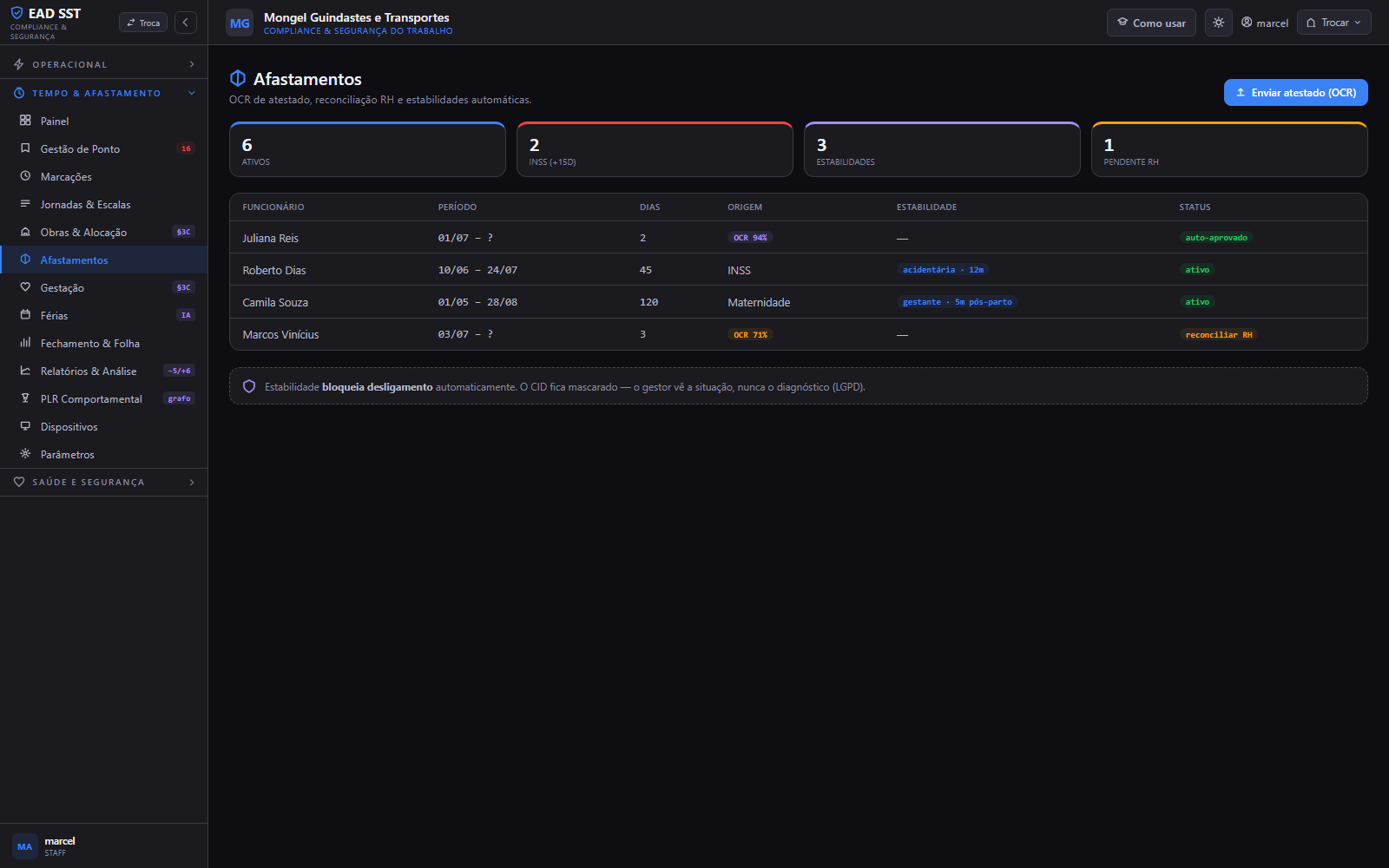The width and height of the screenshot is (1389, 868).
Task: Toggle the light/dark theme sun icon
Action: (x=1219, y=23)
